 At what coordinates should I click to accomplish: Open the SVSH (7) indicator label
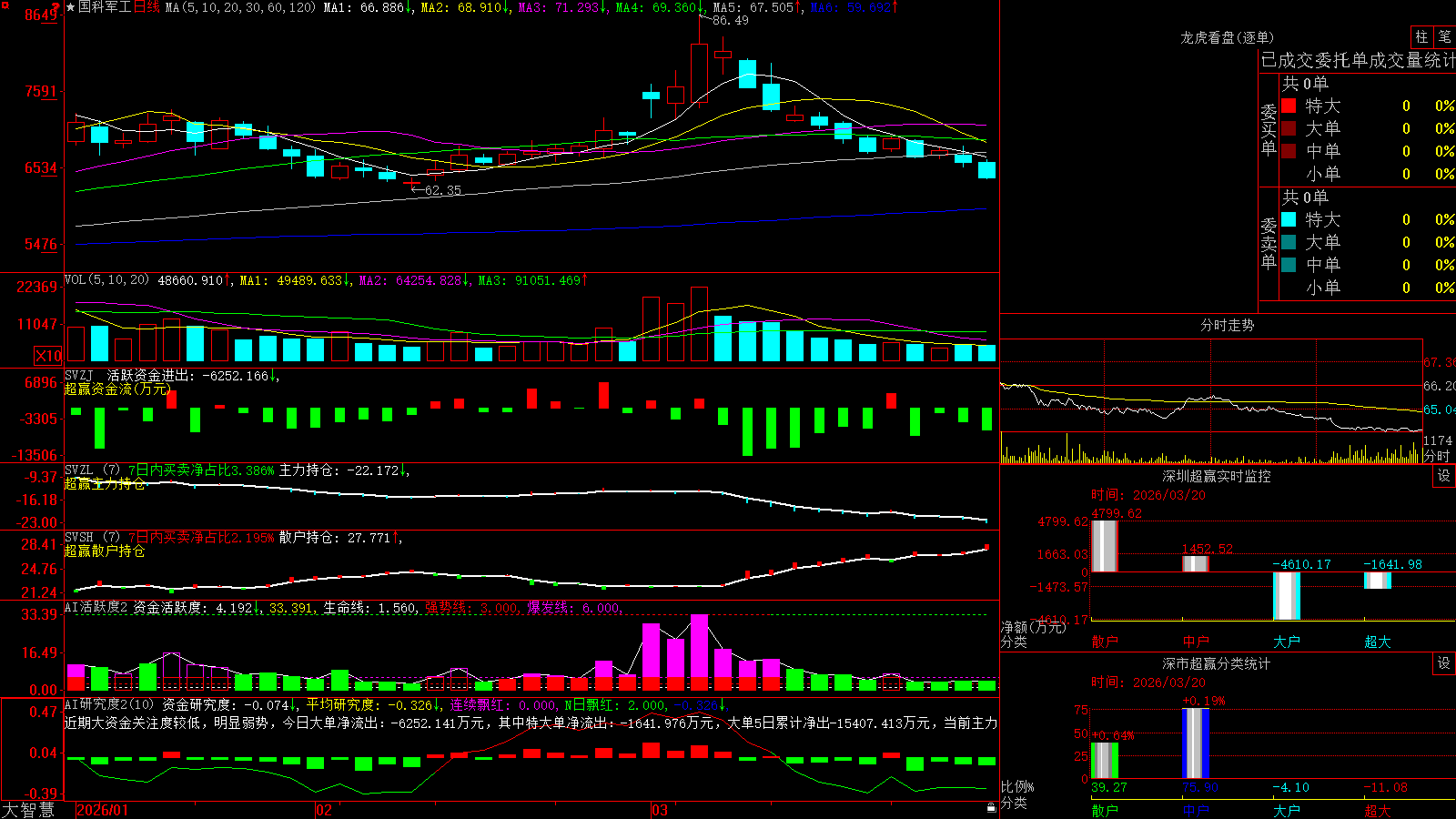(x=92, y=538)
